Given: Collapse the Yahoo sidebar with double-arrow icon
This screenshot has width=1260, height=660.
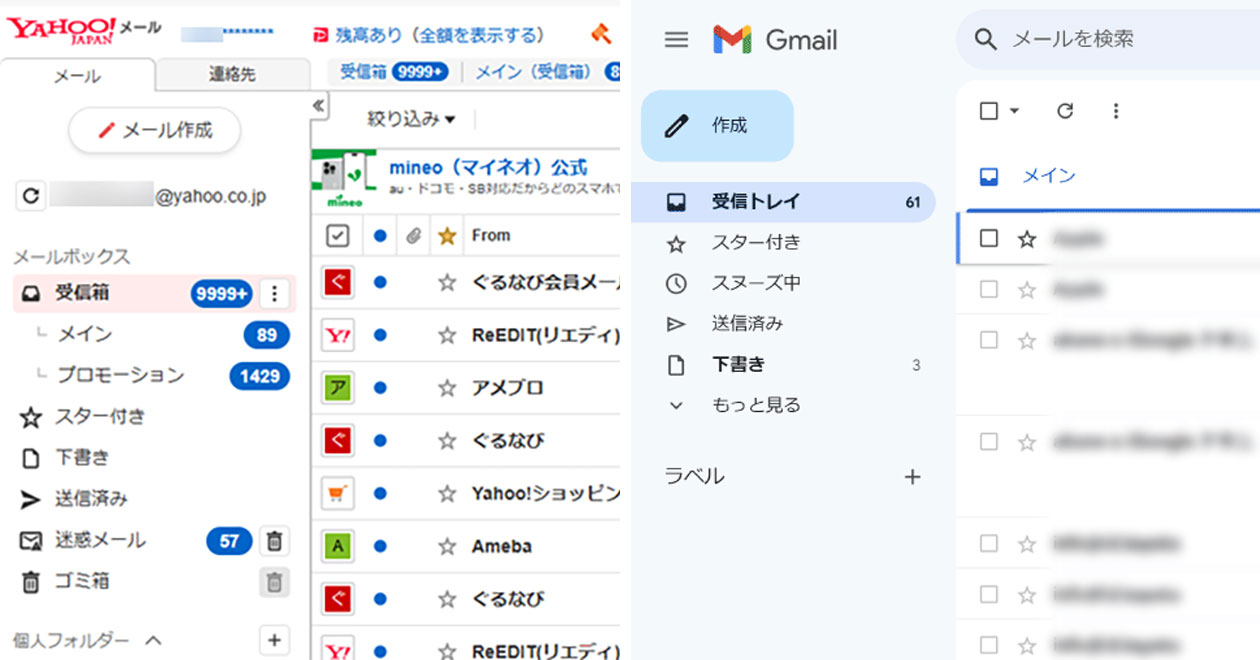Looking at the screenshot, I should (x=319, y=105).
